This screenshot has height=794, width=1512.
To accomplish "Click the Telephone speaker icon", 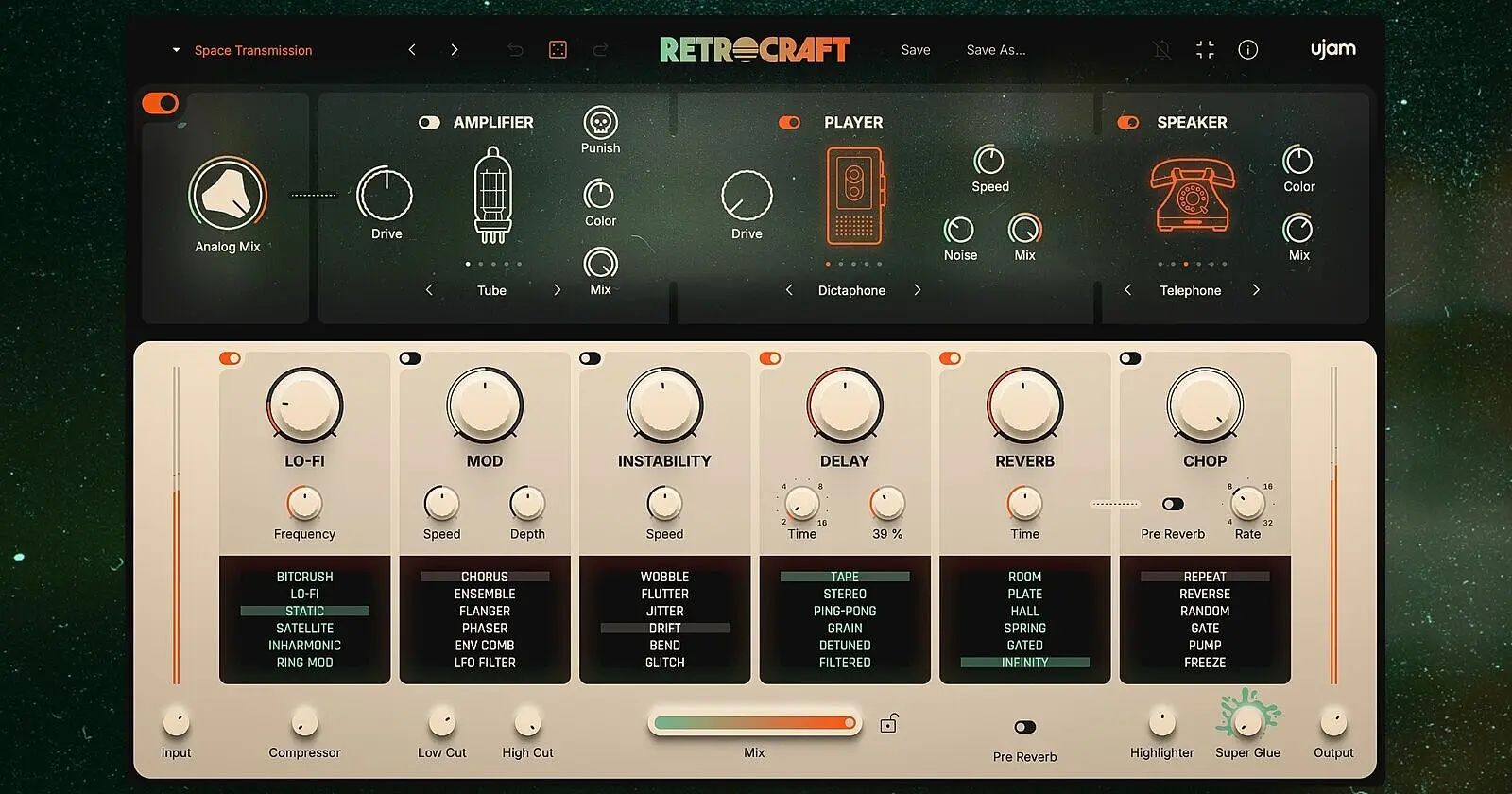I will point(1193,195).
